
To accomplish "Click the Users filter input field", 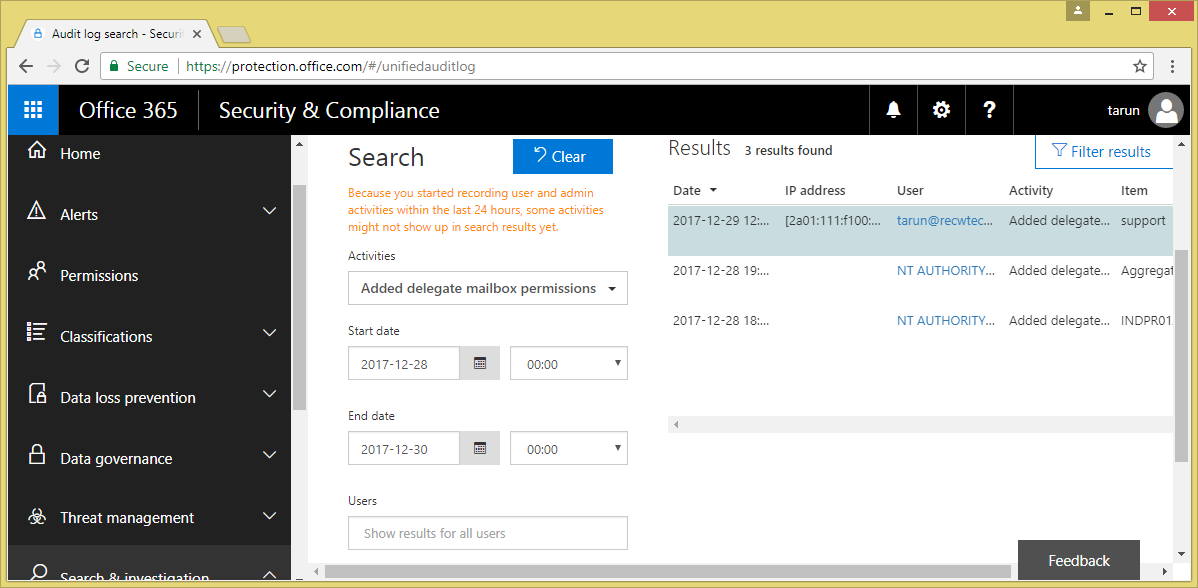I will click(x=487, y=533).
